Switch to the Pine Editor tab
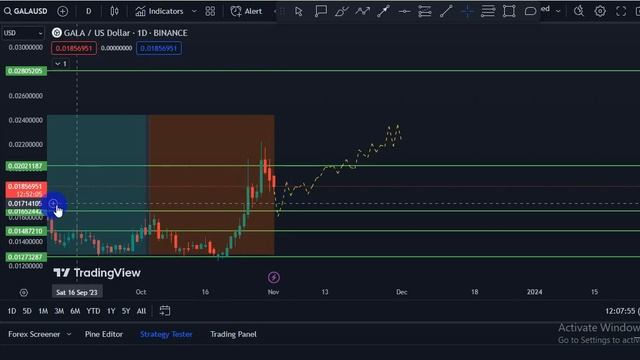This screenshot has width=640, height=360. point(104,334)
